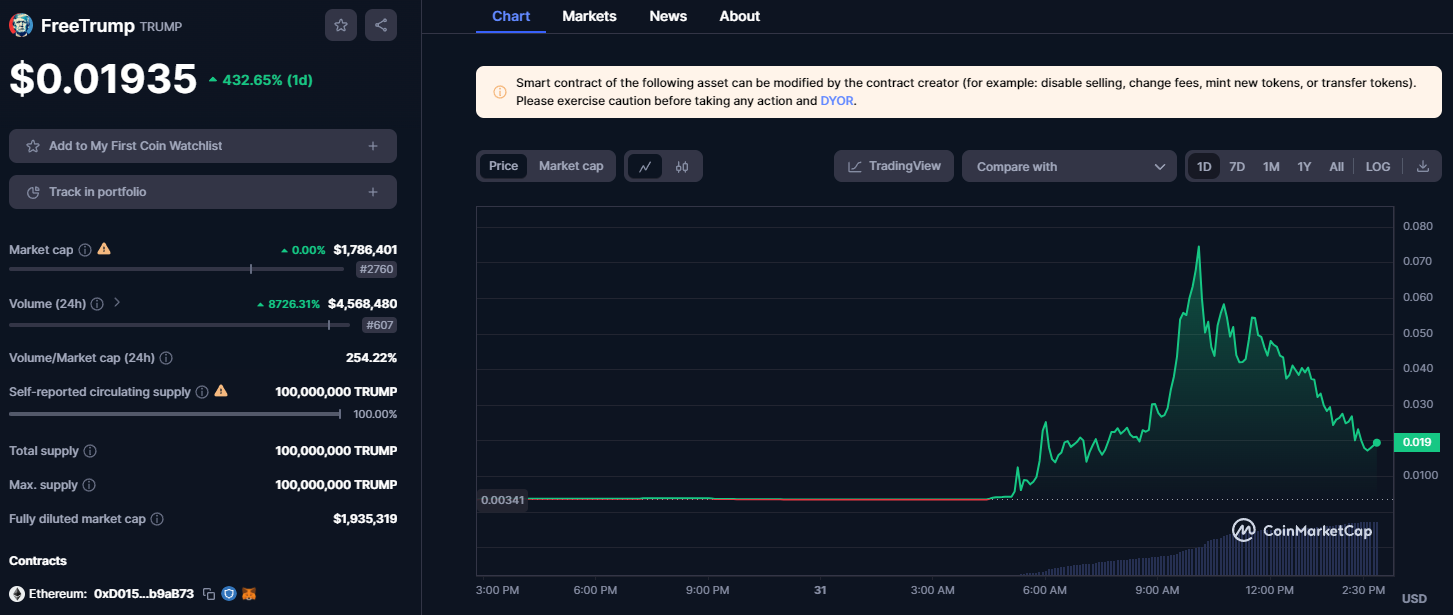
Task: Click the Ethereum network logo
Action: point(16,594)
